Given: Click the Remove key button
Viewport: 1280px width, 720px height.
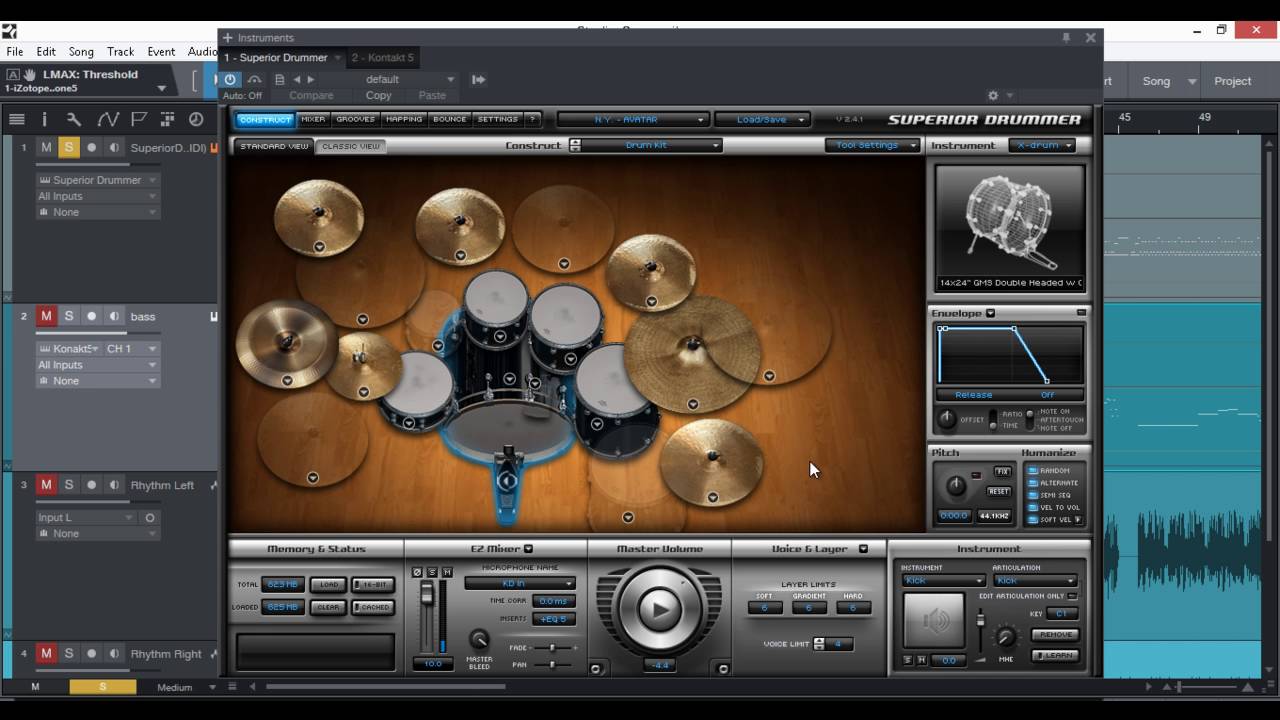Looking at the screenshot, I should tap(1054, 634).
